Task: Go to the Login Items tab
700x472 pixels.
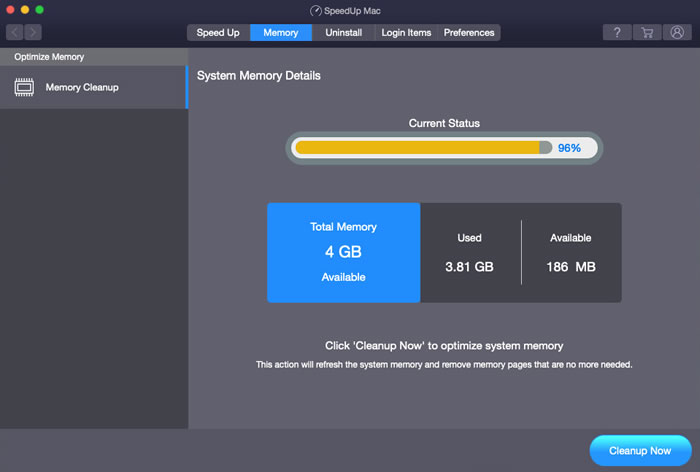Action: click(406, 33)
